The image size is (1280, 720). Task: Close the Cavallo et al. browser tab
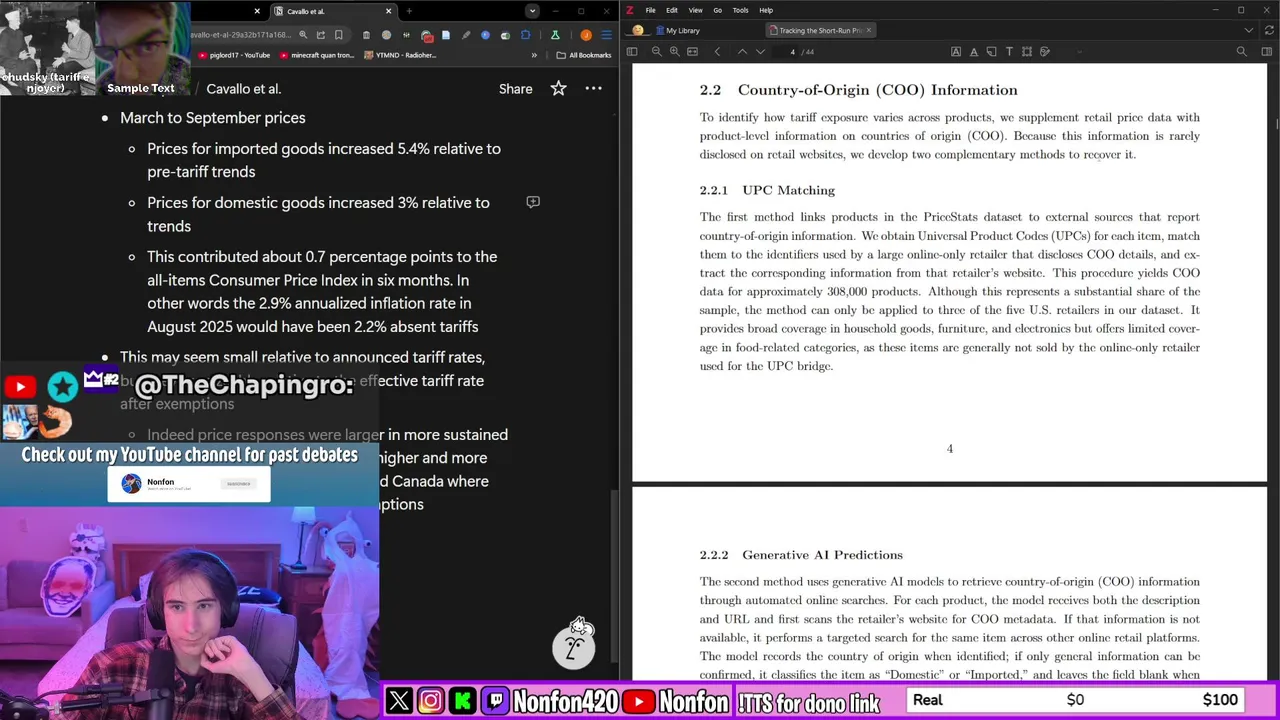[x=389, y=11]
